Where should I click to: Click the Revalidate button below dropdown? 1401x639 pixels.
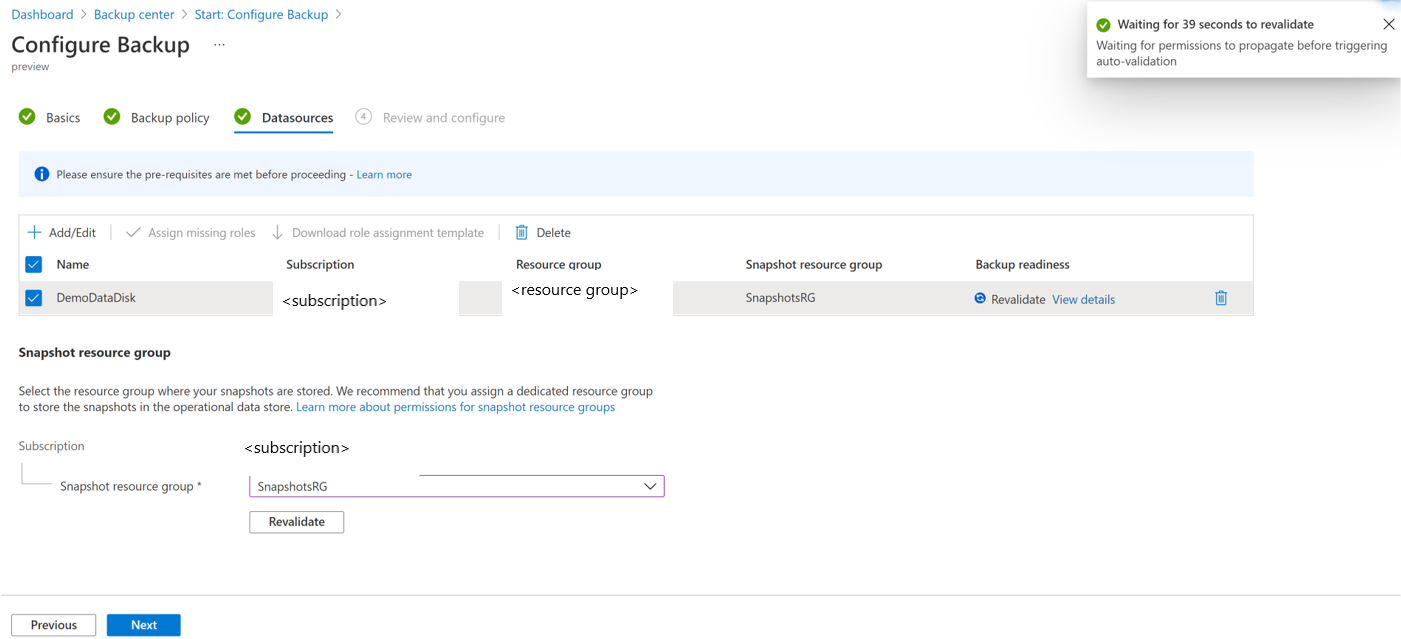pyautogui.click(x=296, y=522)
